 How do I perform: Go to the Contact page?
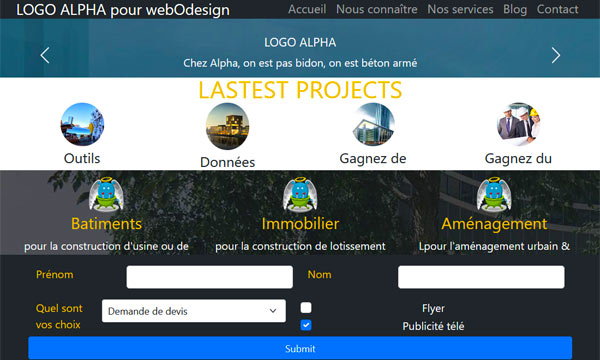(557, 9)
